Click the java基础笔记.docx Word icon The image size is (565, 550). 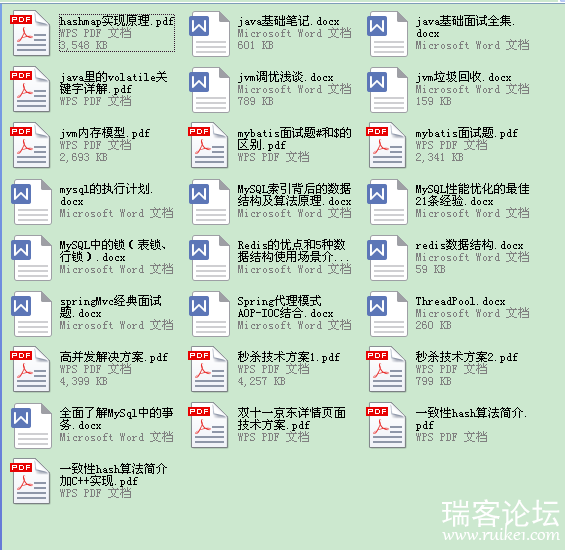click(210, 34)
